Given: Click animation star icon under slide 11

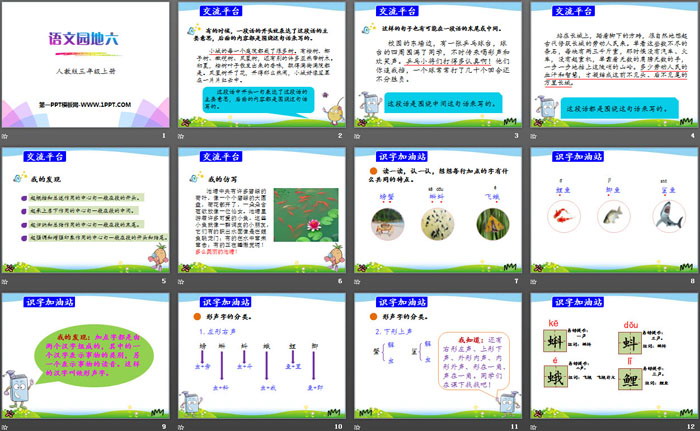Looking at the screenshot, I should pos(357,427).
